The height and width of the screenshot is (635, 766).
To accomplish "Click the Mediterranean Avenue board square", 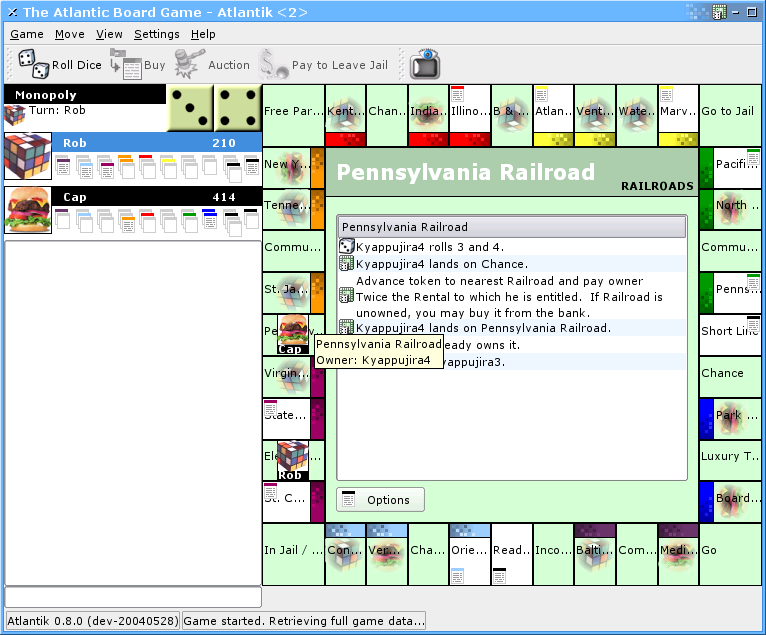I will click(678, 554).
